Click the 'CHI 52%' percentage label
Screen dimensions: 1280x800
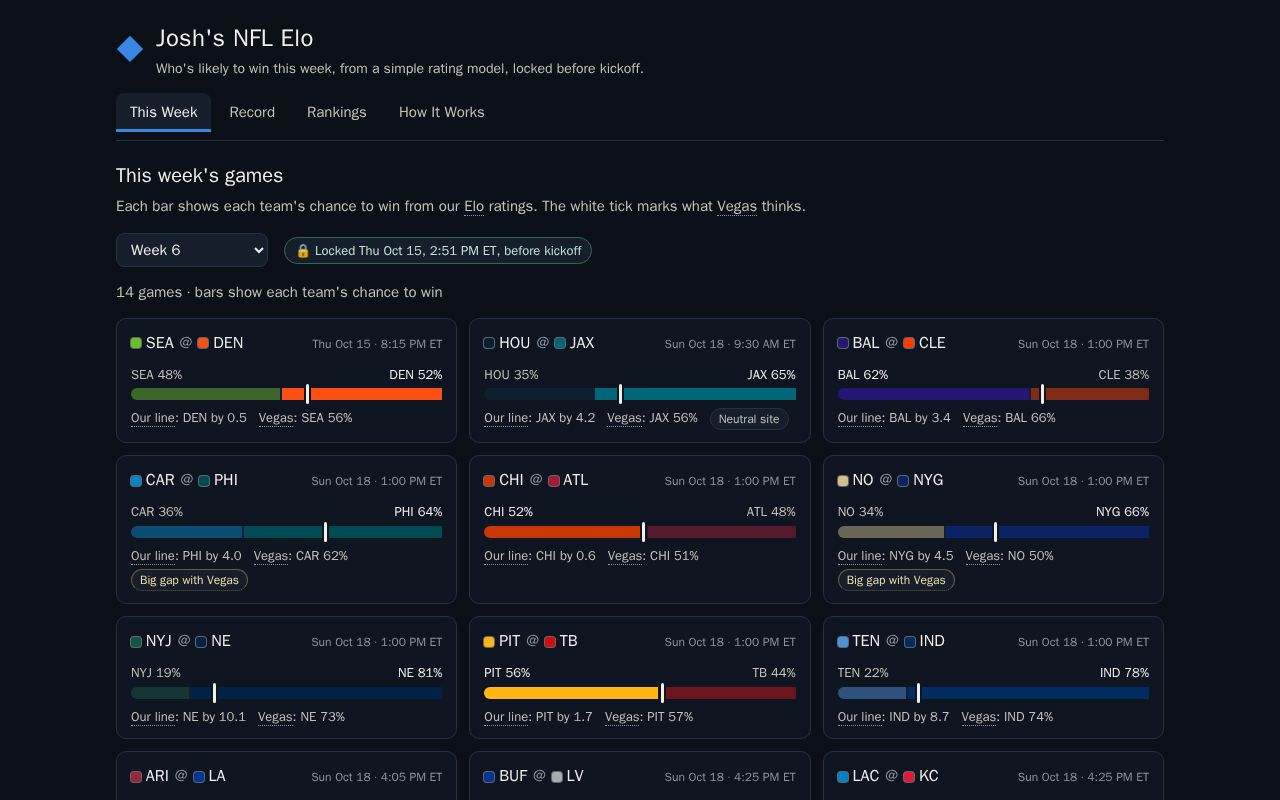point(509,512)
